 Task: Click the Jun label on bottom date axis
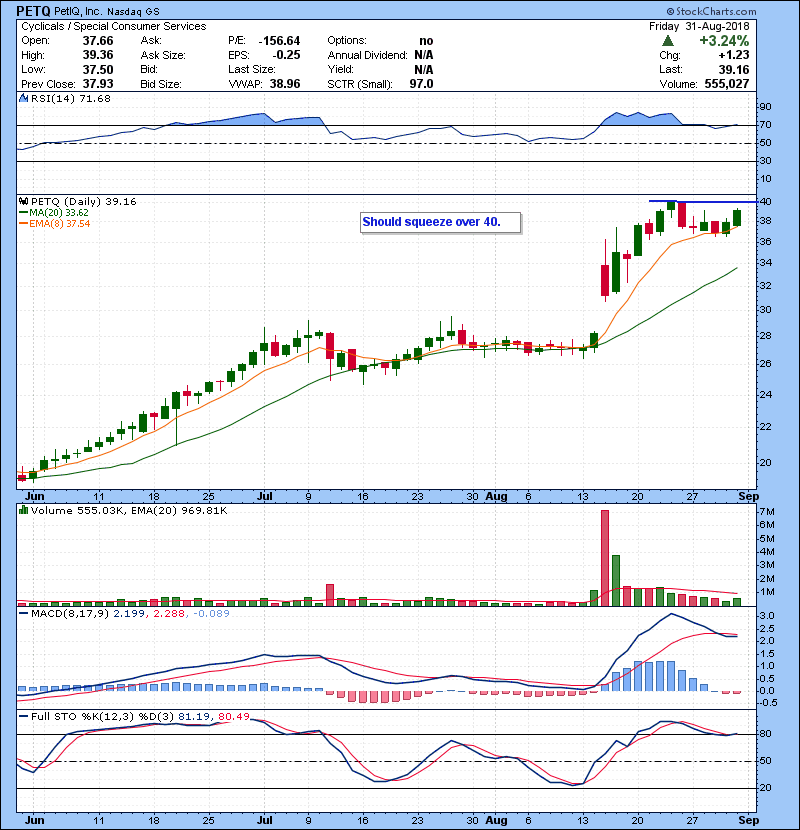(x=34, y=820)
